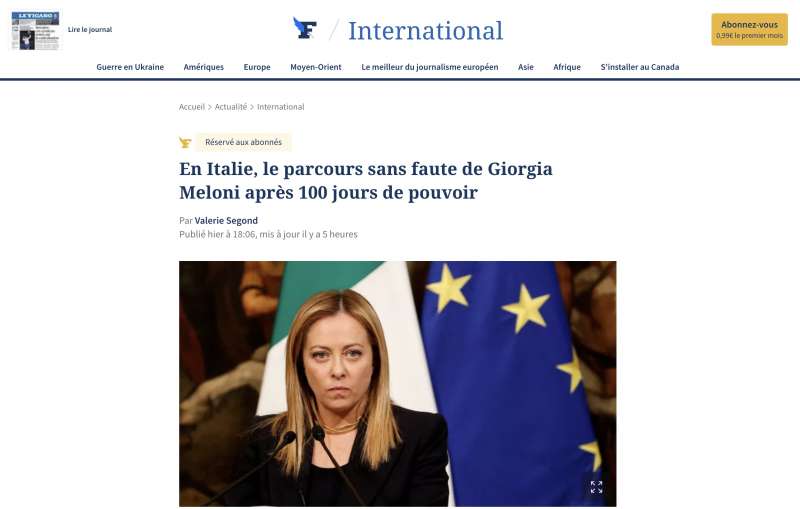Image resolution: width=800 pixels, height=509 pixels.
Task: Click the International breadcrumb link
Action: [281, 107]
